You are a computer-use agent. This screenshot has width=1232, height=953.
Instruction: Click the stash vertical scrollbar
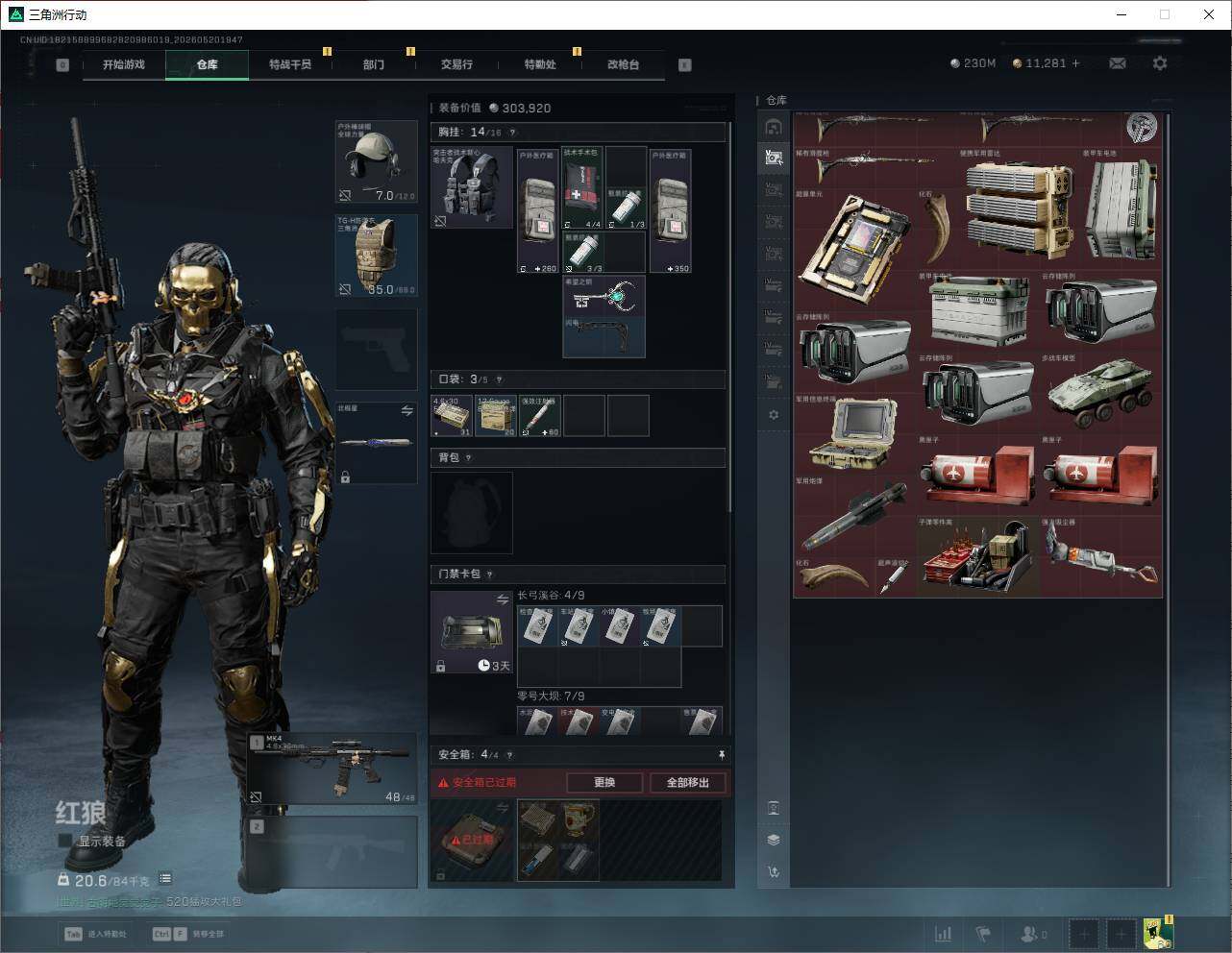tap(1169, 500)
